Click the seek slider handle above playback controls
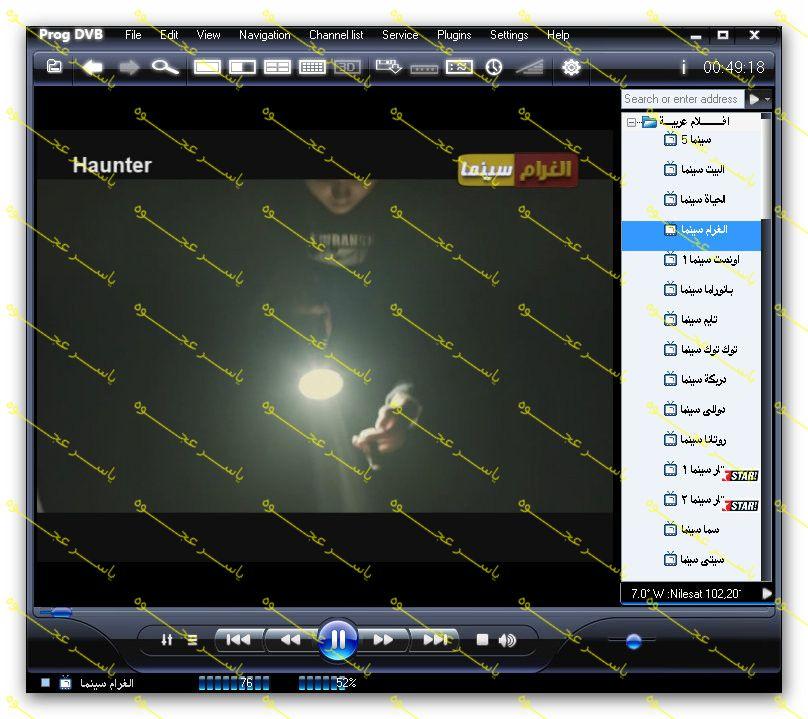Viewport: 808px width, 719px height. tap(61, 612)
